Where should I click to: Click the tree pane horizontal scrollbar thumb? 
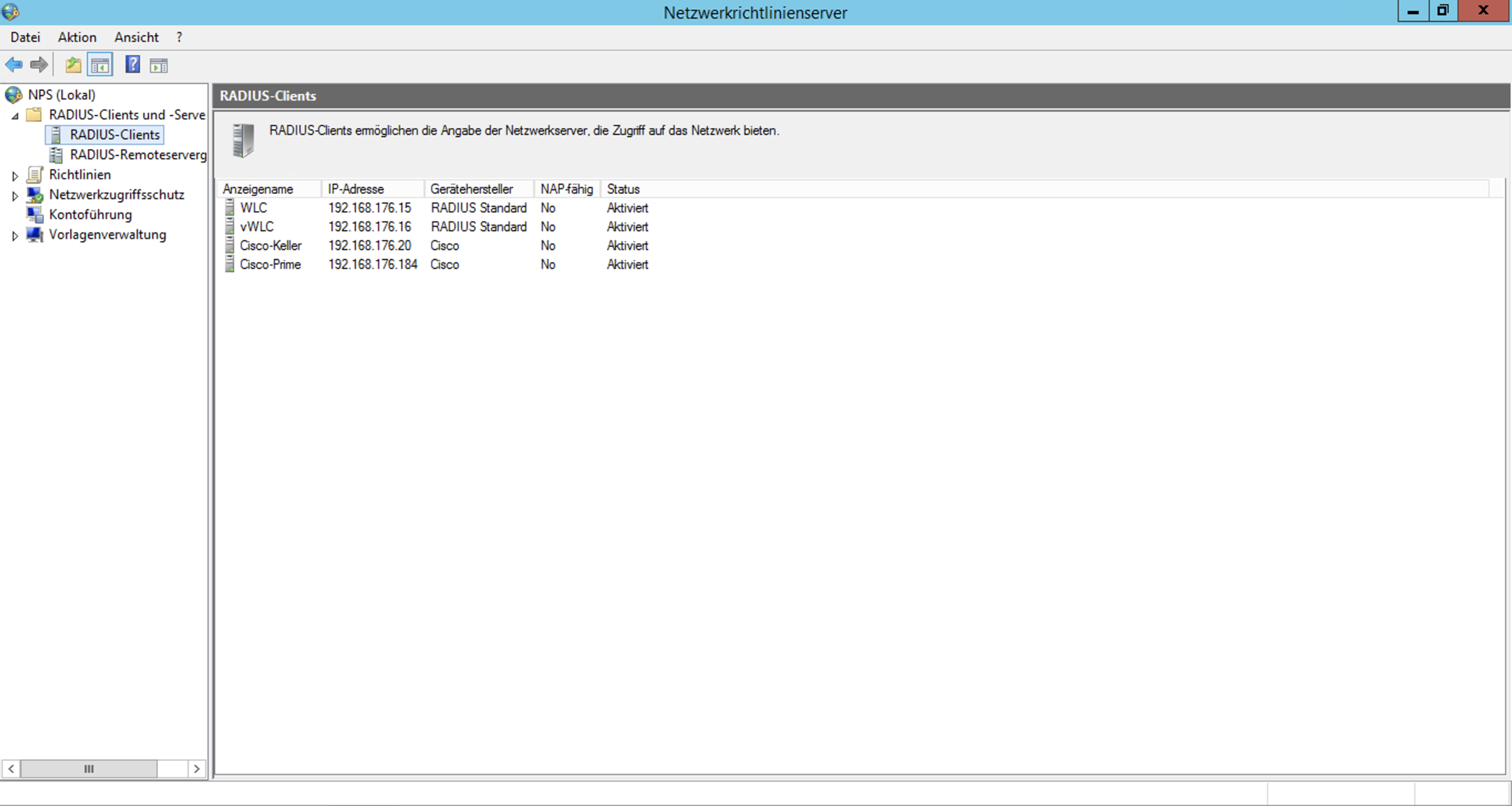point(89,769)
